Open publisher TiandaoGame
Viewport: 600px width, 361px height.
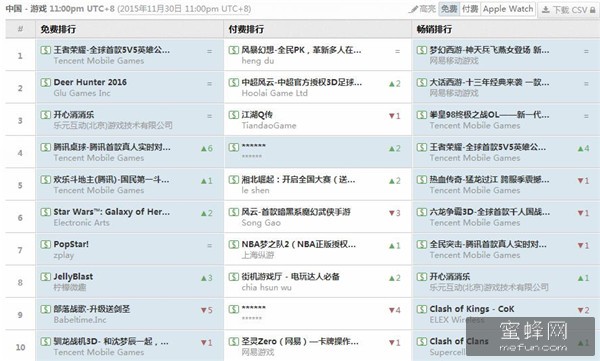coord(269,125)
